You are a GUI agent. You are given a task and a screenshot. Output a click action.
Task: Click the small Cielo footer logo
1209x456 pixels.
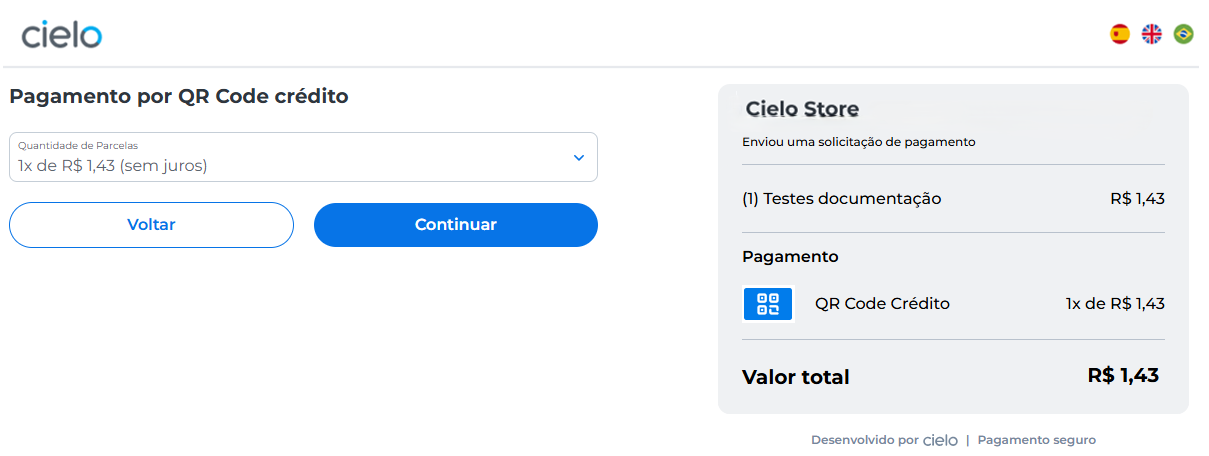(x=940, y=440)
